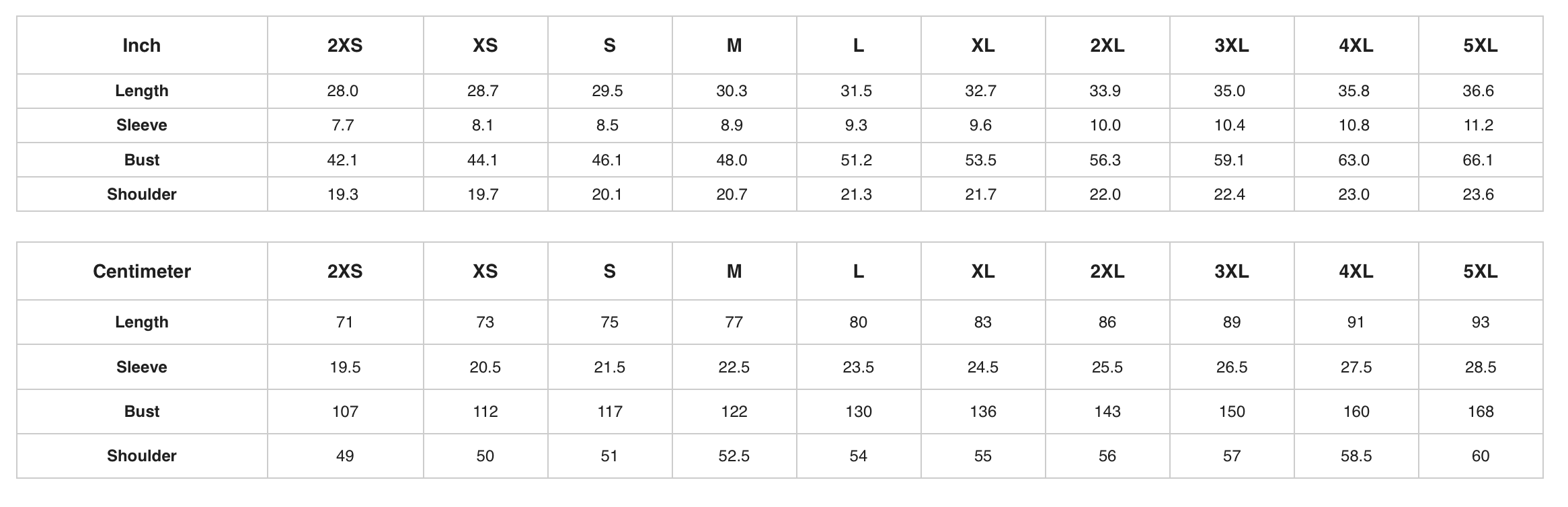The image size is (1568, 507).
Task: Click the 3XL column header in Inch table
Action: pos(1231,46)
